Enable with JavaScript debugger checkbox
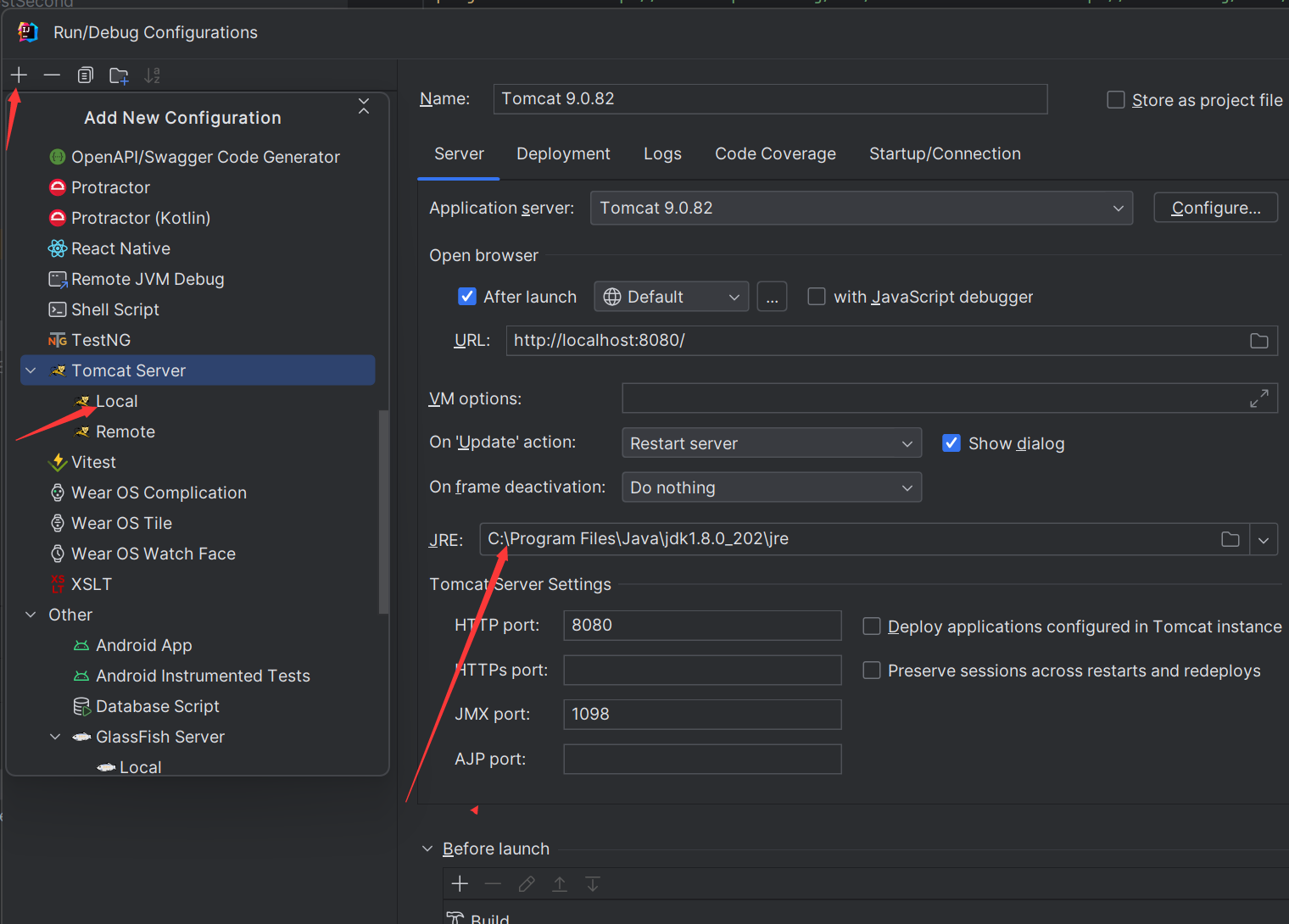Screen dimensions: 1289x924 point(817,297)
